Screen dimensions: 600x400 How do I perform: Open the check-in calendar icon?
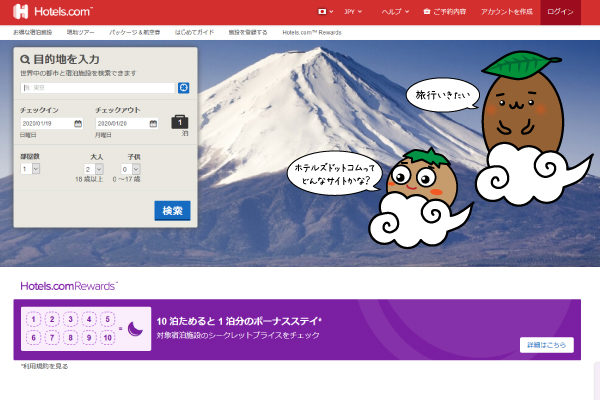click(x=77, y=124)
